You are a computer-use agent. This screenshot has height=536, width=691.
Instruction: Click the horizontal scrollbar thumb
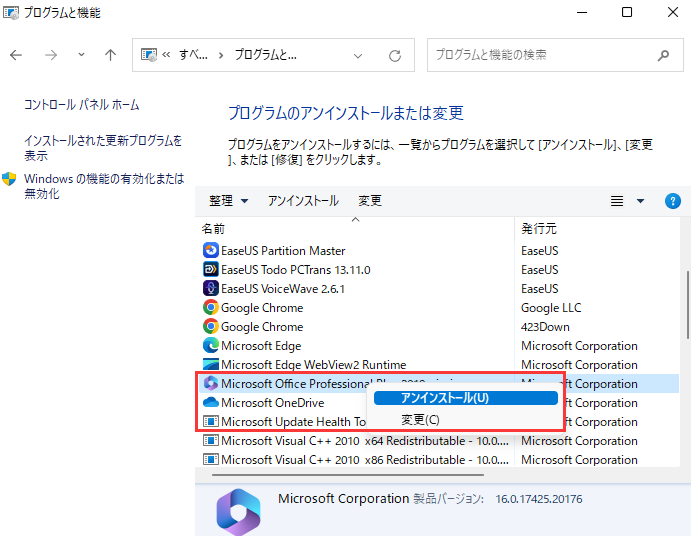pos(348,475)
